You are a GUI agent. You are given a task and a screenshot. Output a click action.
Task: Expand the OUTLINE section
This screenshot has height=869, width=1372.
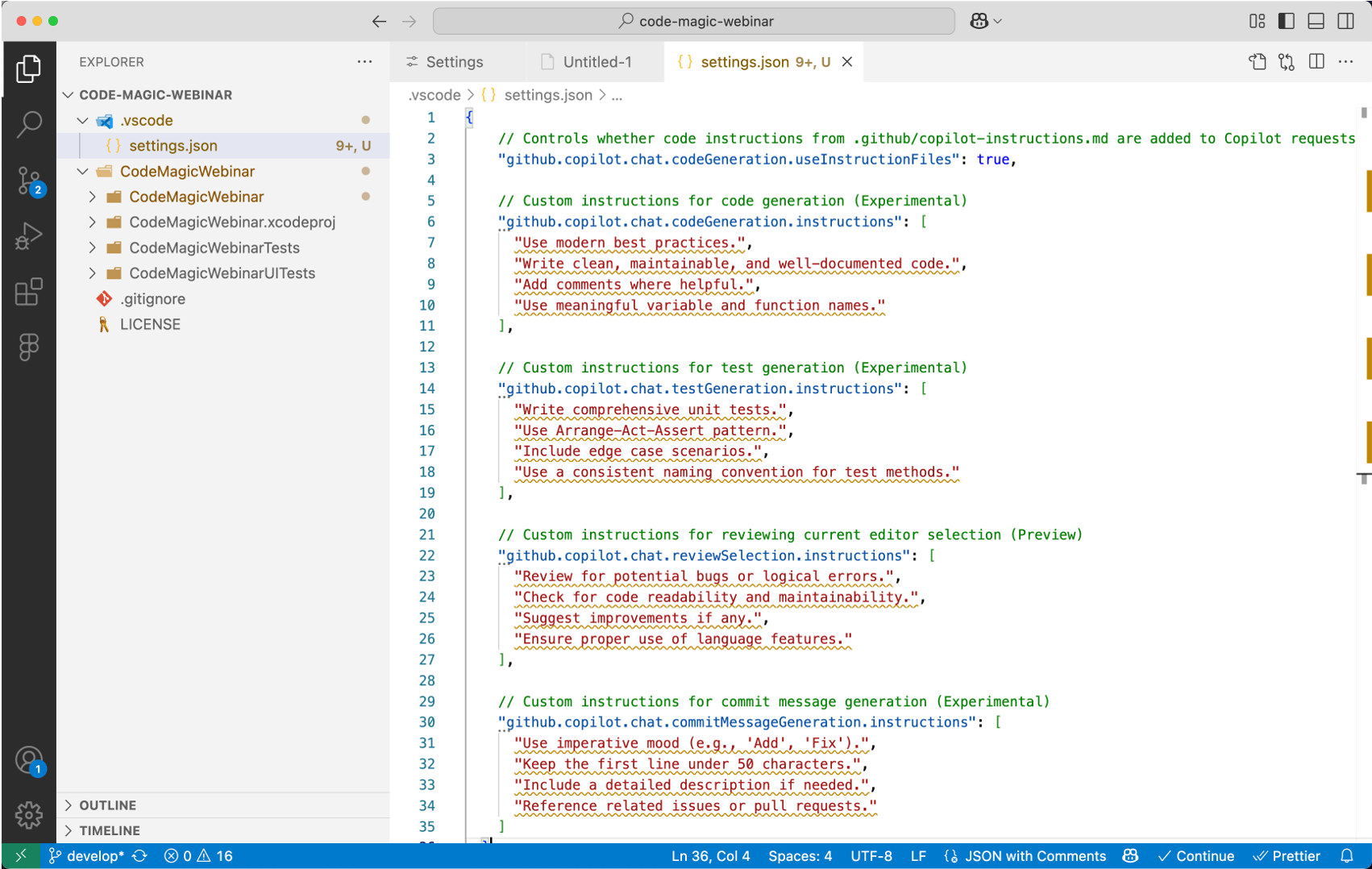tap(223, 805)
